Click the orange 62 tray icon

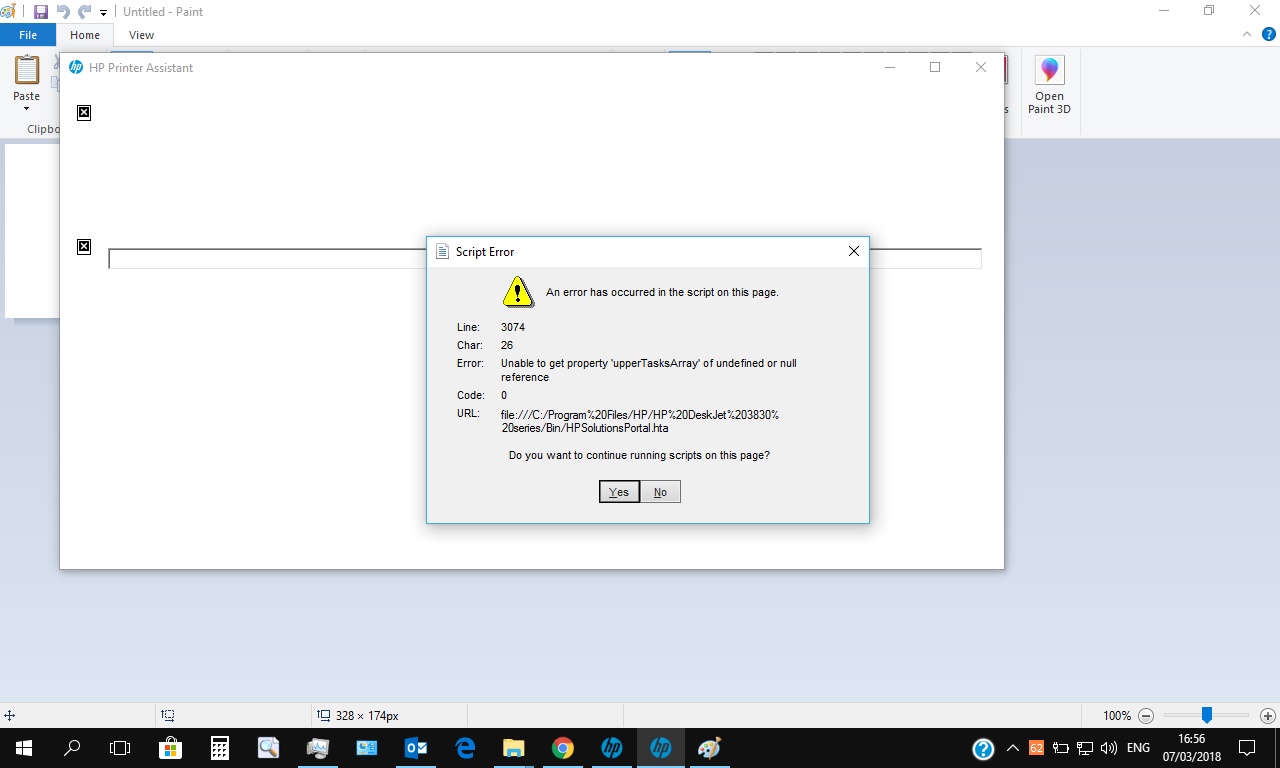click(1036, 748)
